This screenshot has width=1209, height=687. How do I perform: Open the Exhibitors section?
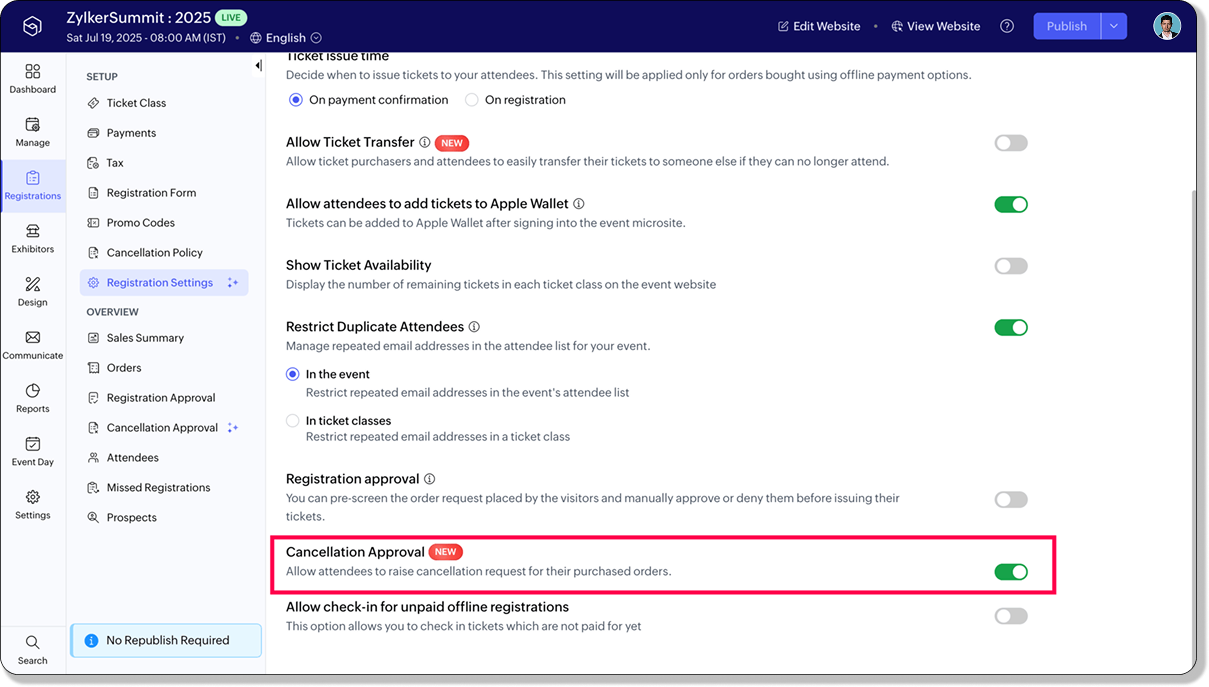pos(33,238)
